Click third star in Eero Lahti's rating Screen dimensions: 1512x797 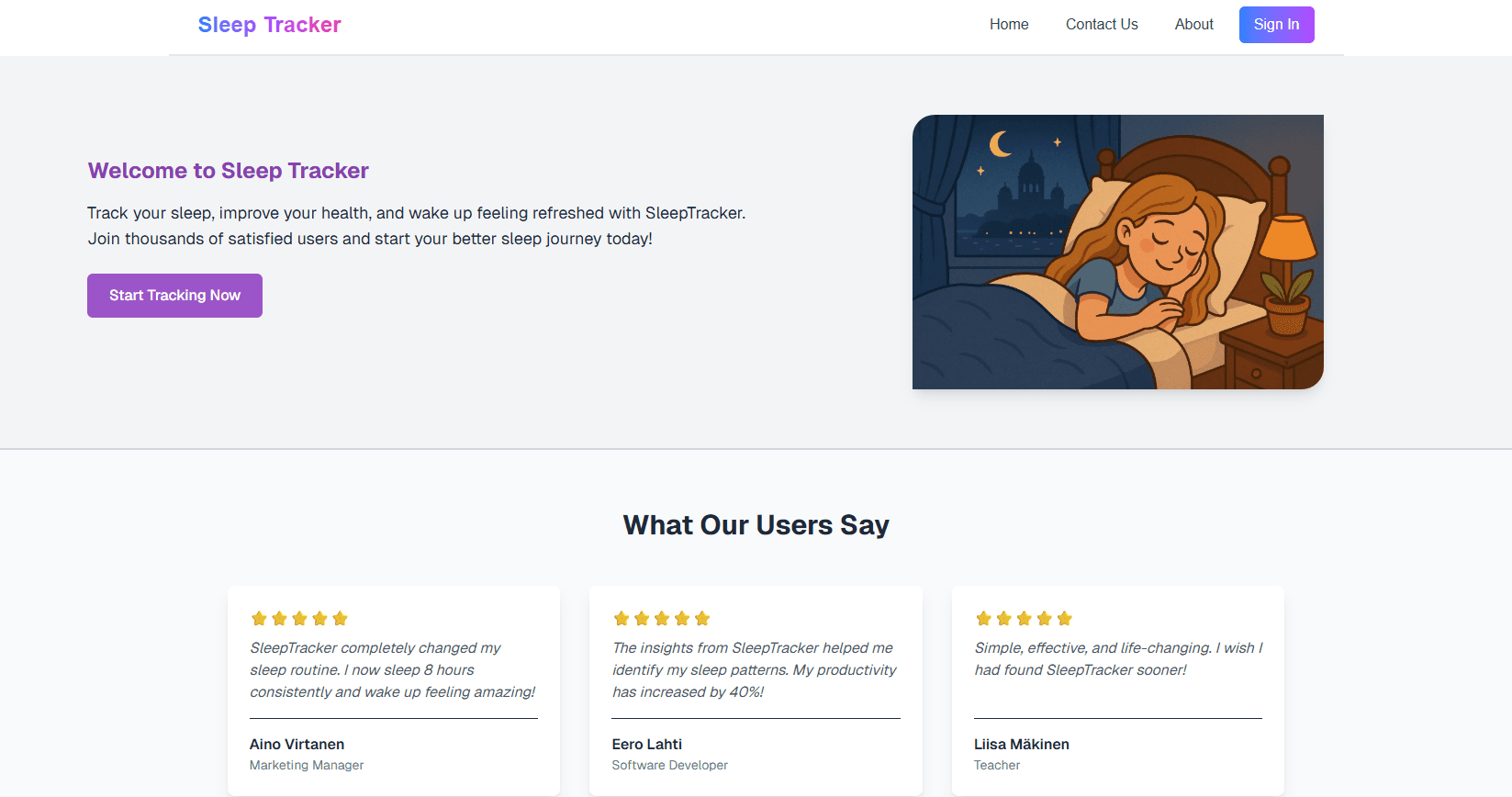[662, 619]
